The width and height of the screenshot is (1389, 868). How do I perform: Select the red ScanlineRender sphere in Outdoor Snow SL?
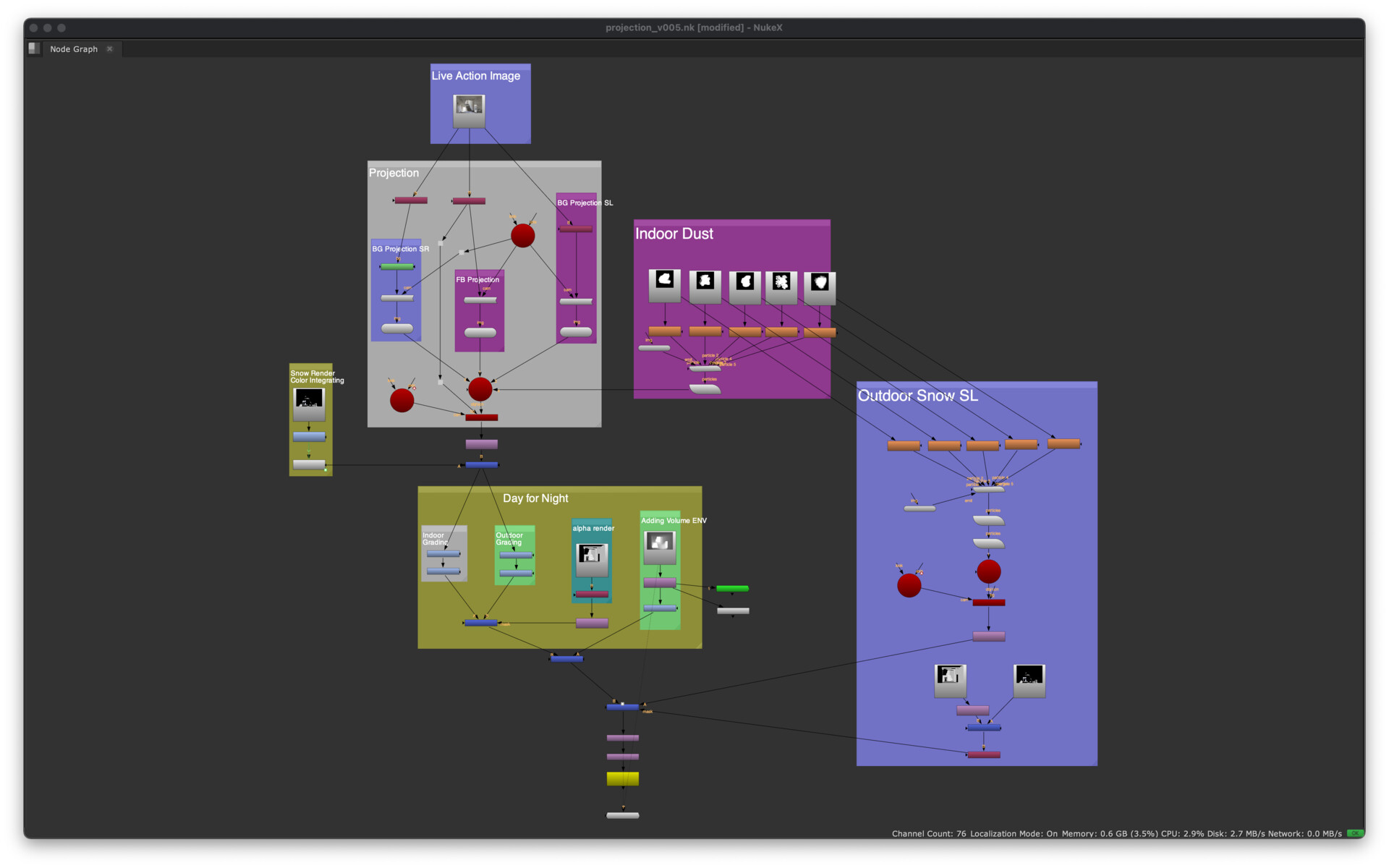pyautogui.click(x=988, y=571)
